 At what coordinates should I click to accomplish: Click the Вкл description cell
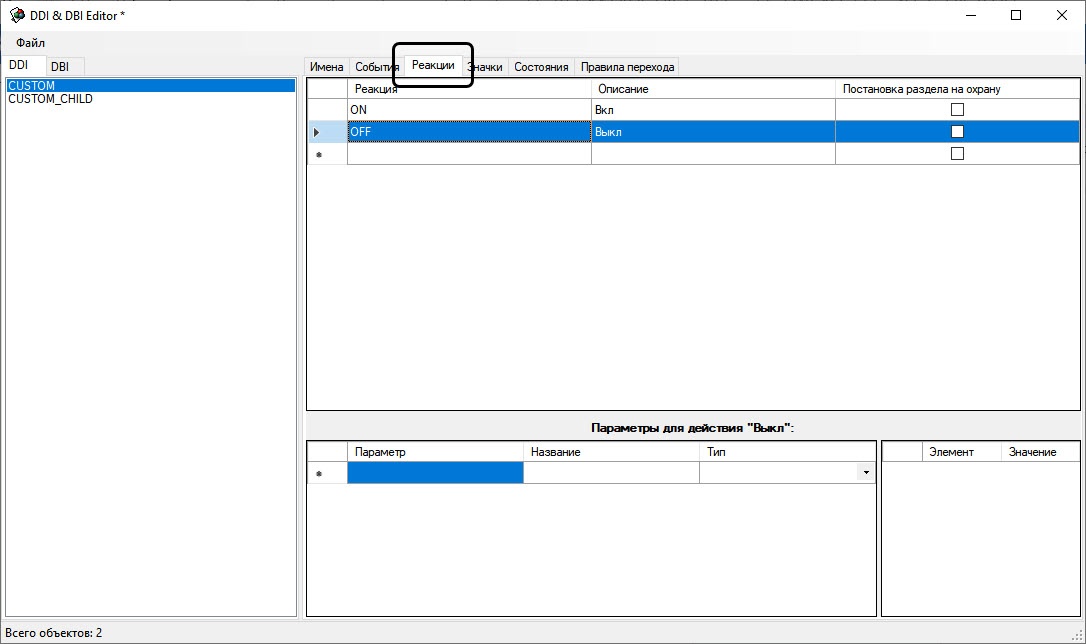(x=712, y=110)
